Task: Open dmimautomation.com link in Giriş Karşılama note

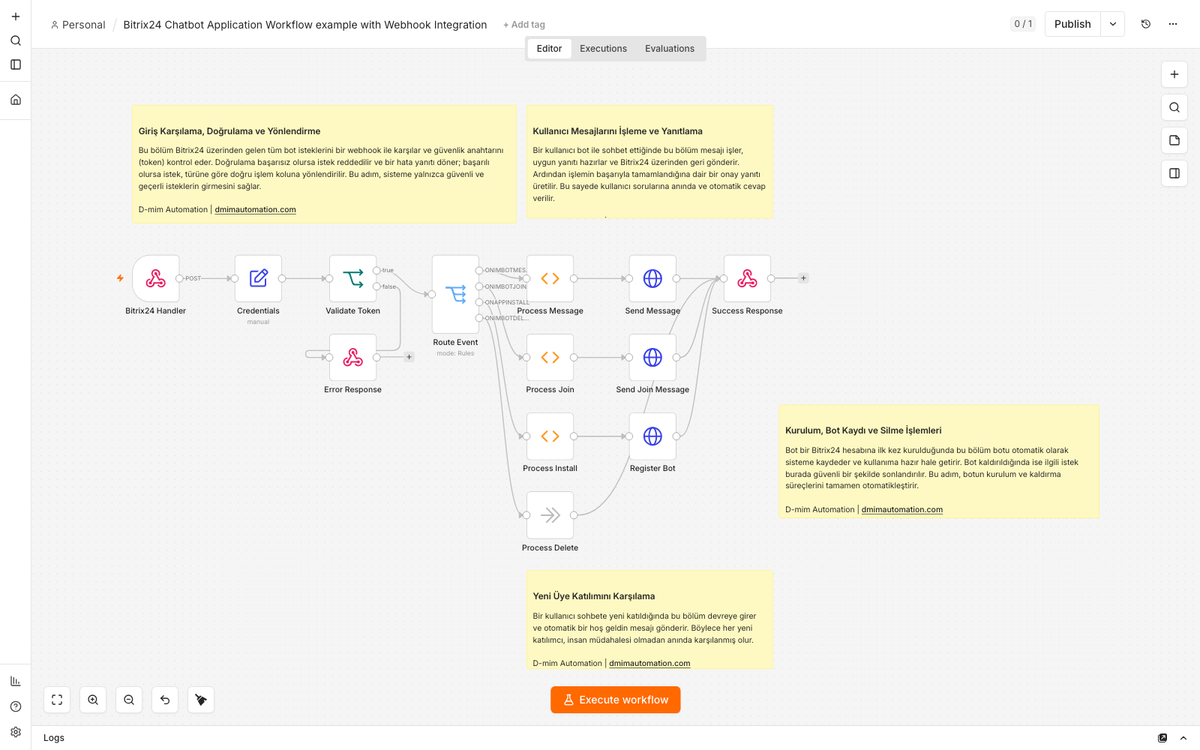Action: point(256,210)
